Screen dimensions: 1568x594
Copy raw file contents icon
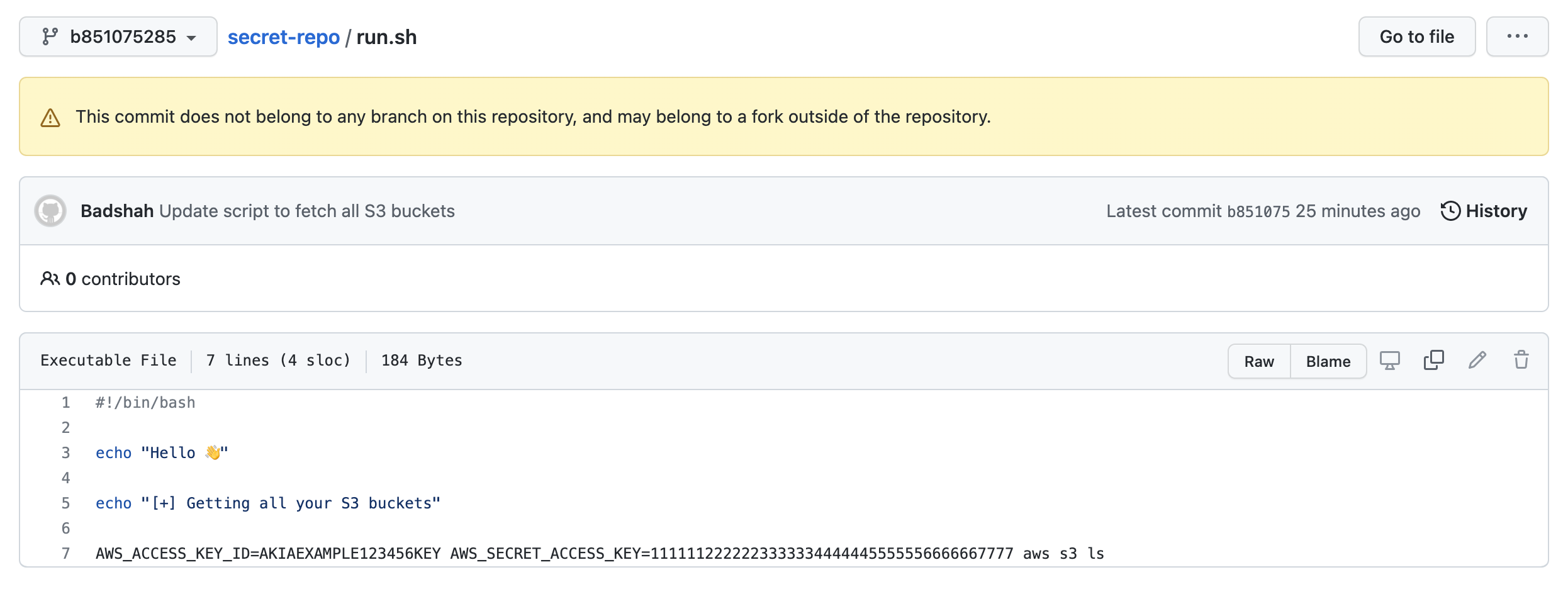[1433, 361]
